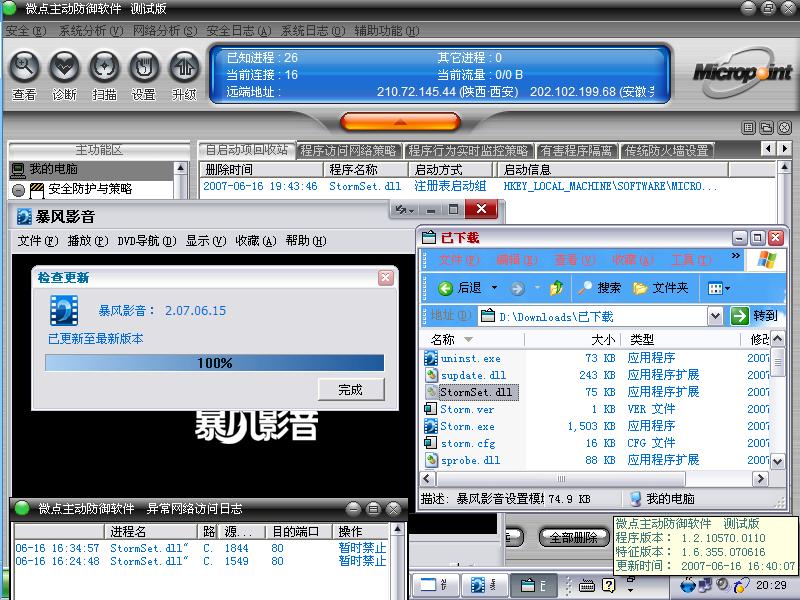Click the 全部删除 button
The height and width of the screenshot is (600, 800).
point(574,537)
